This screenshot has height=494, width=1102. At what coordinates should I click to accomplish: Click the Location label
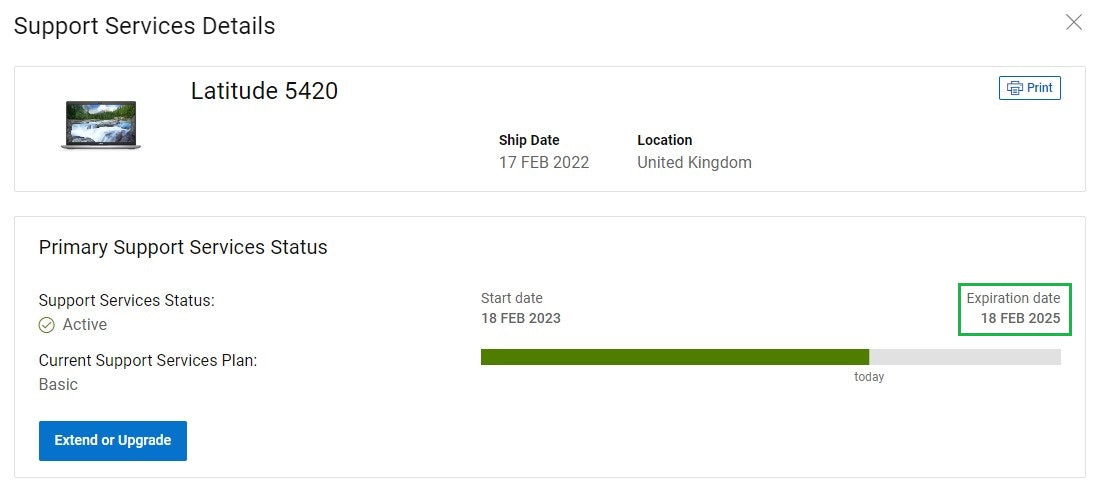coord(664,140)
